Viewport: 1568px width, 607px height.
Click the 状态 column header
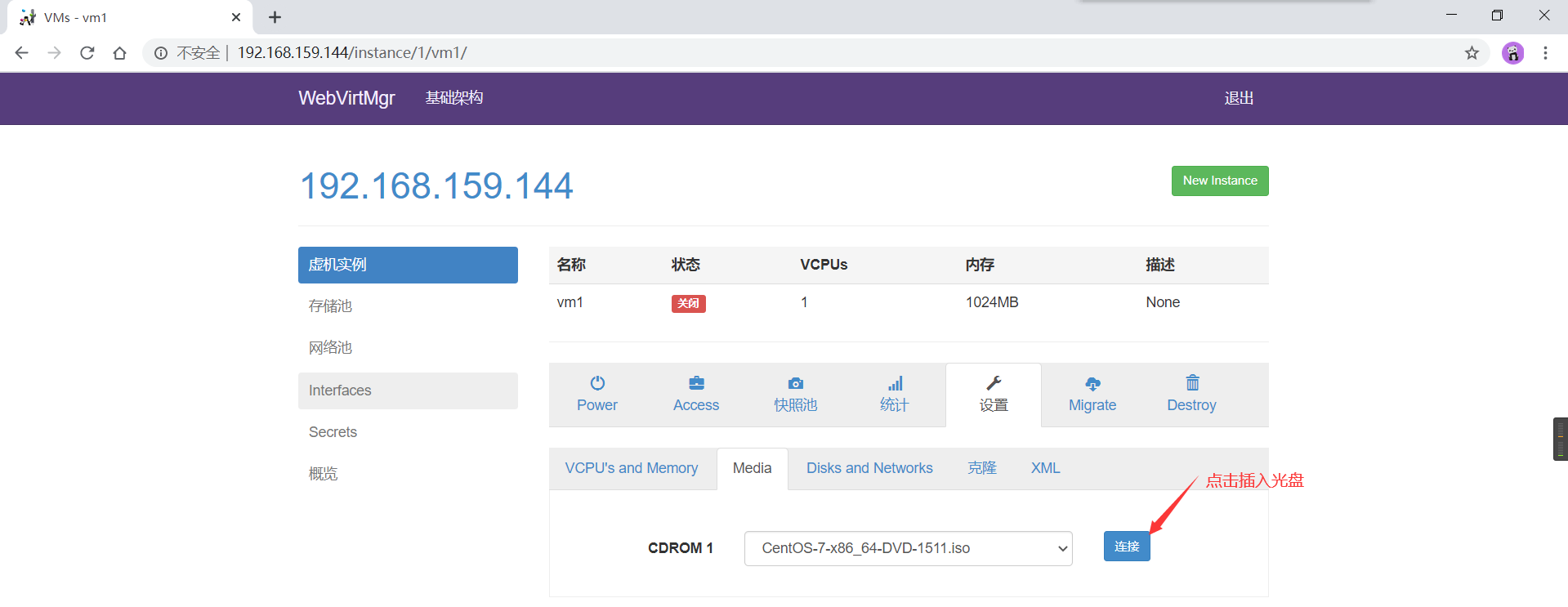point(686,265)
